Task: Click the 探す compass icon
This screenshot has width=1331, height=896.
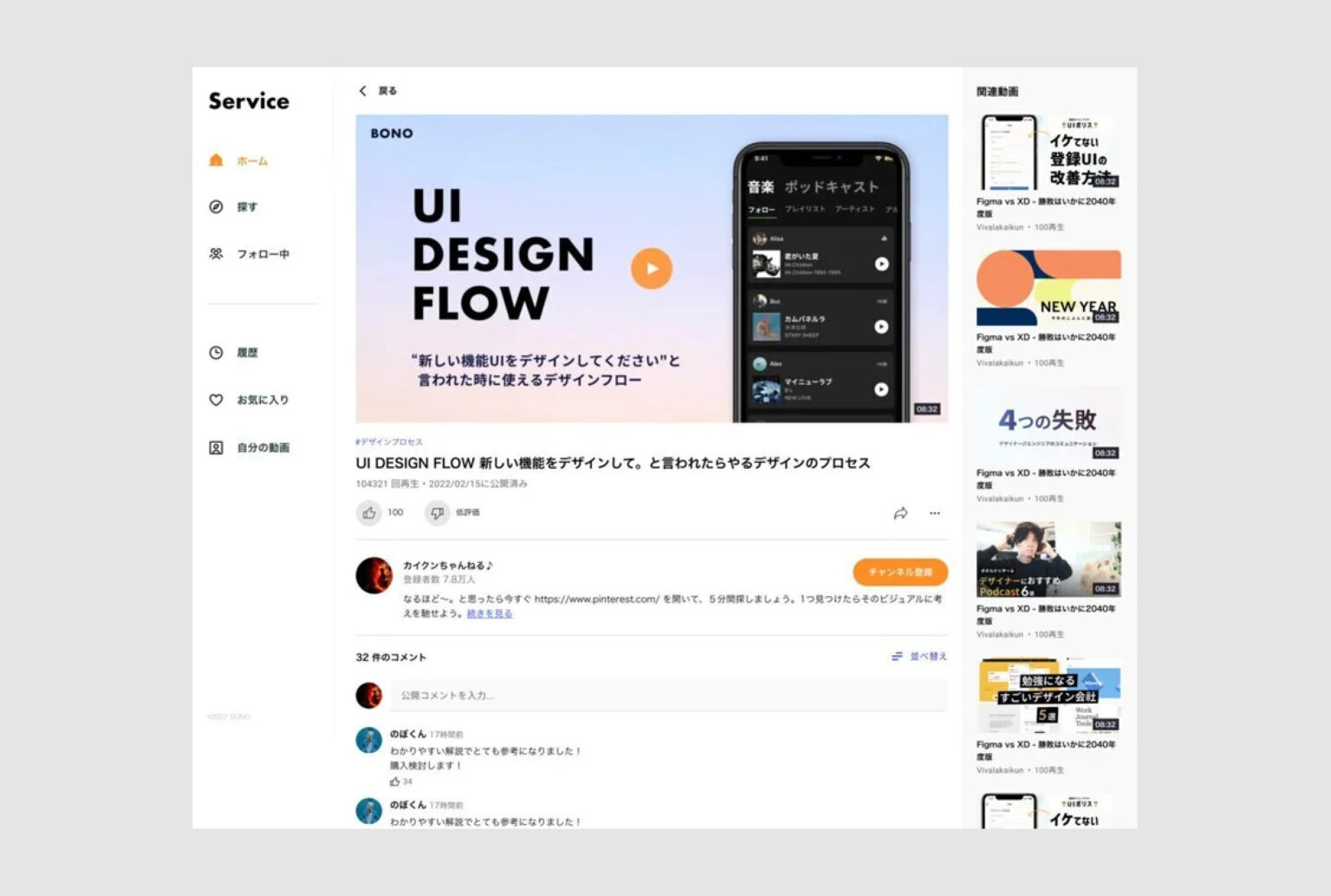Action: pos(215,207)
